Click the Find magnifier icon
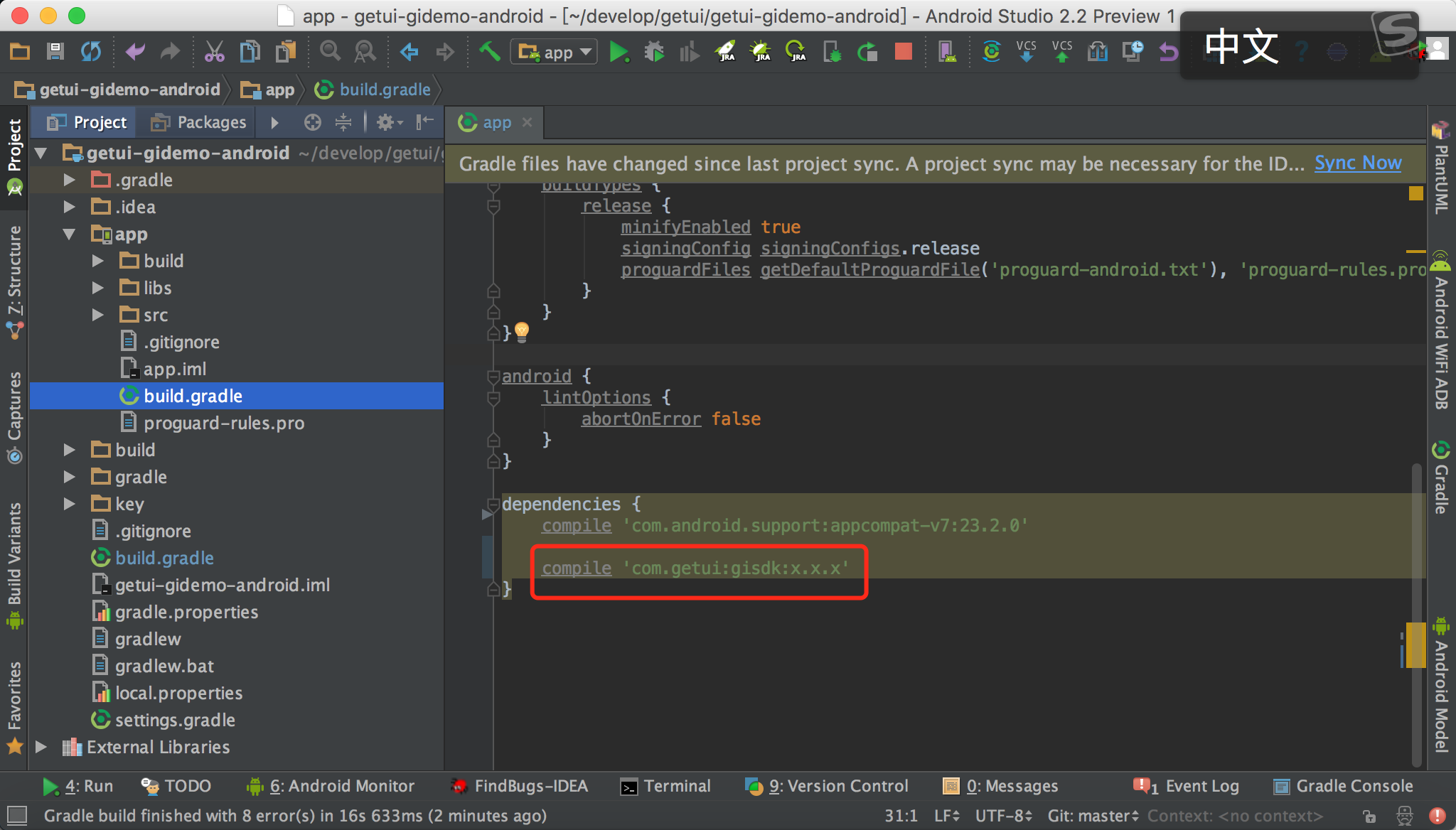This screenshot has height=830, width=1456. 329,52
